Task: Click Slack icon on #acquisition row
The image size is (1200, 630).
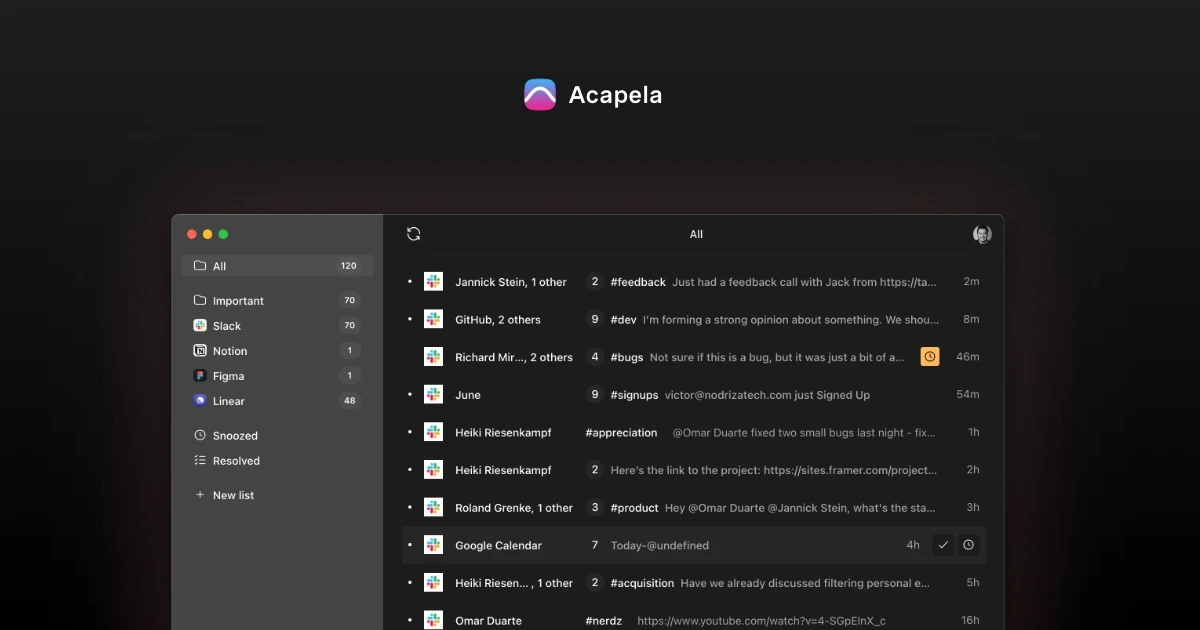Action: pos(433,582)
